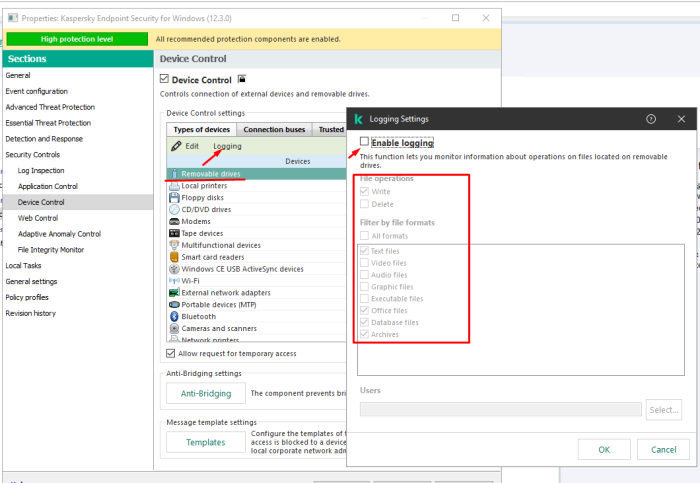This screenshot has height=483, width=700.
Task: Maximize the Properties window
Action: click(x=455, y=18)
